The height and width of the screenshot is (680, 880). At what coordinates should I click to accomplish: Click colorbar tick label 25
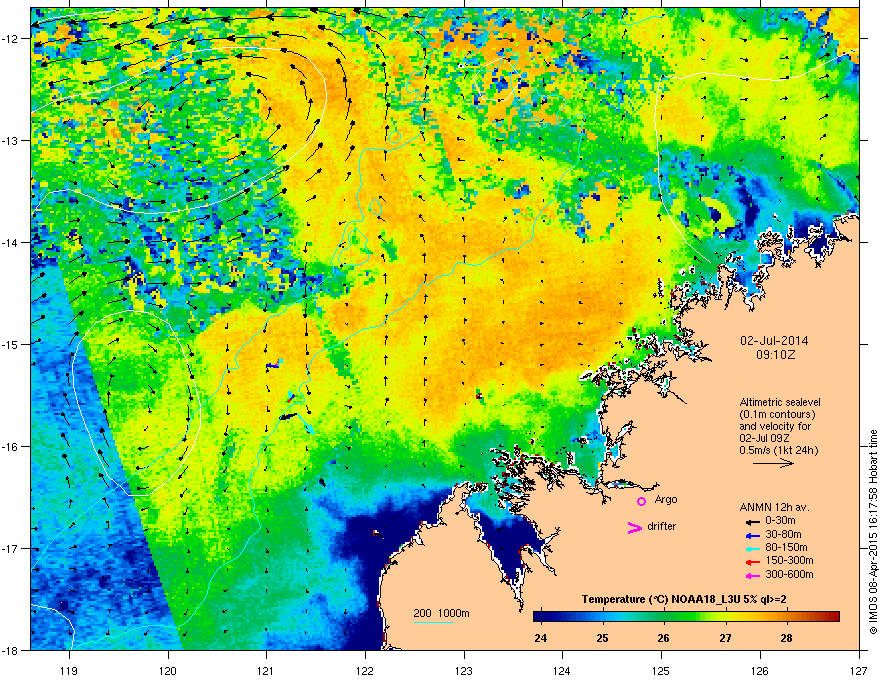602,638
